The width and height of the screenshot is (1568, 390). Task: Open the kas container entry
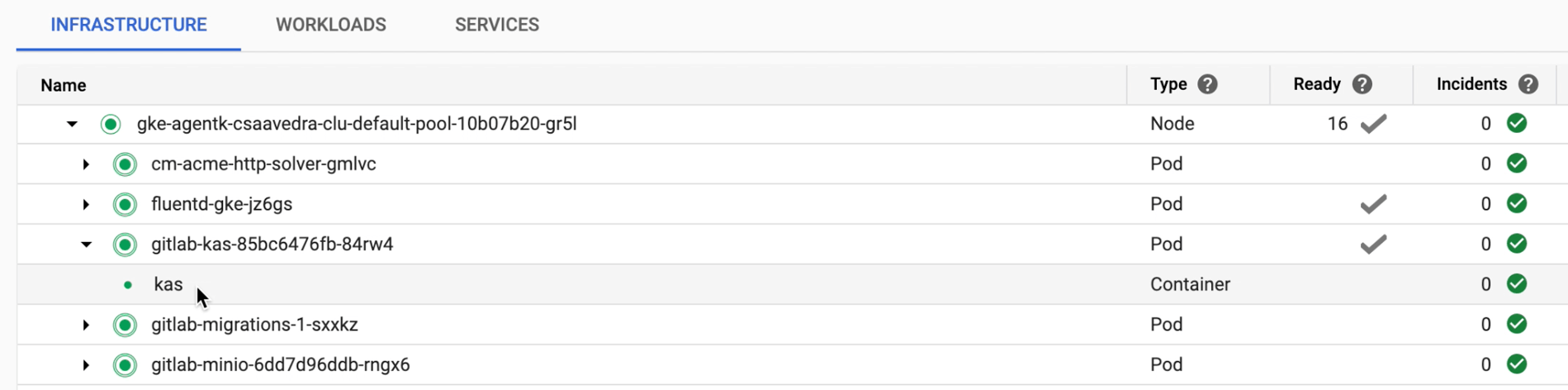coord(168,285)
